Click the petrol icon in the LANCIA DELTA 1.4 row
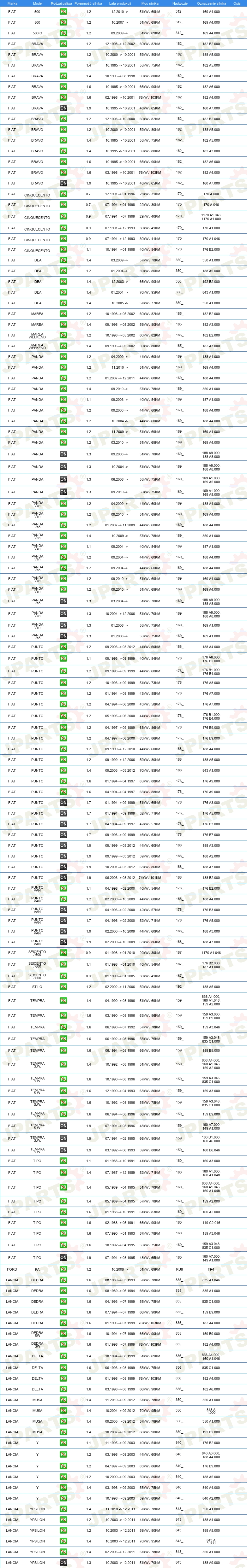The image size is (247, 1568). coord(63,1355)
